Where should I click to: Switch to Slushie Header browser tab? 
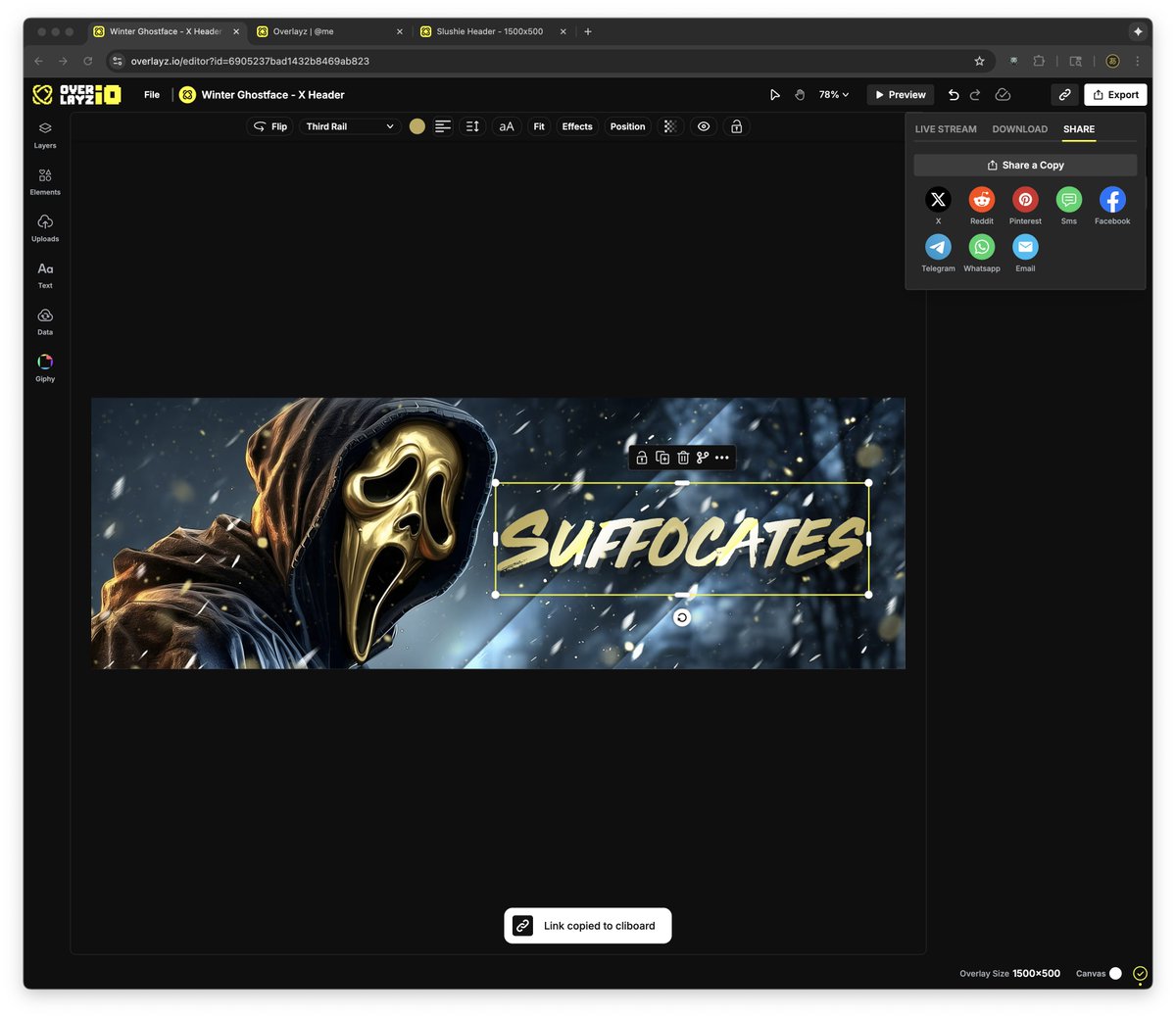pyautogui.click(x=493, y=31)
